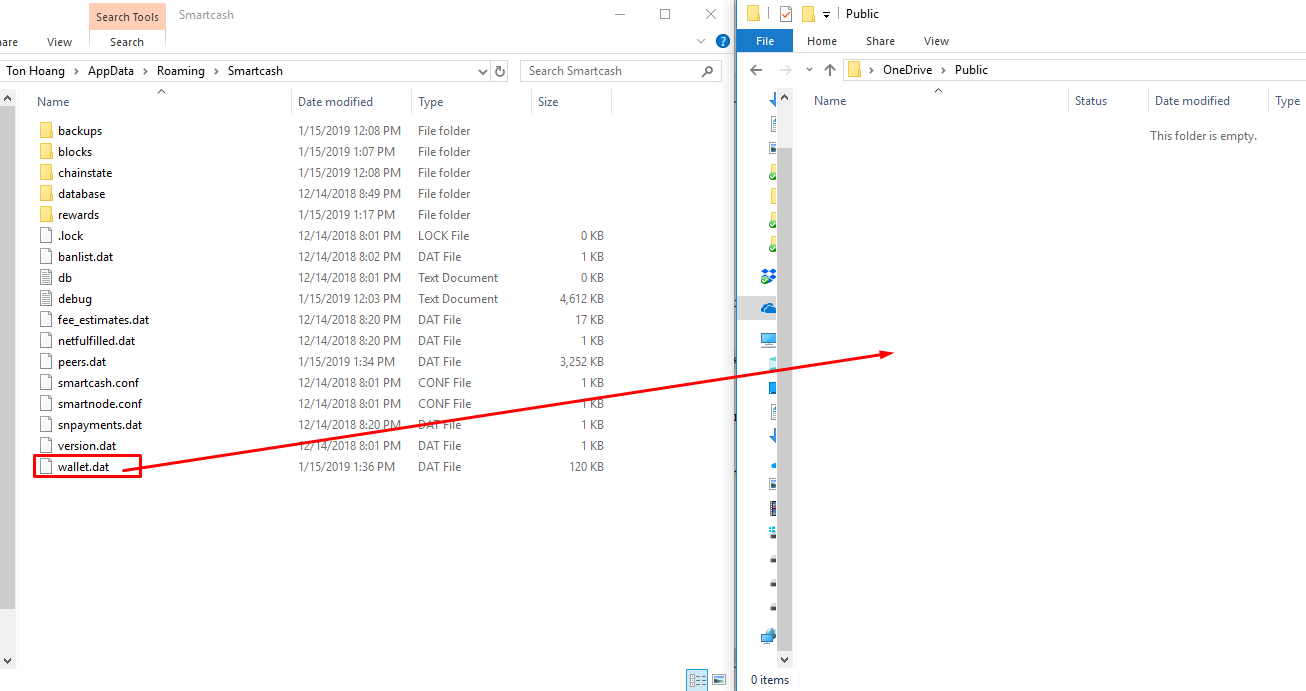Click New folder icon in Public title bar
Viewport: 1306px width, 691px height.
point(808,14)
